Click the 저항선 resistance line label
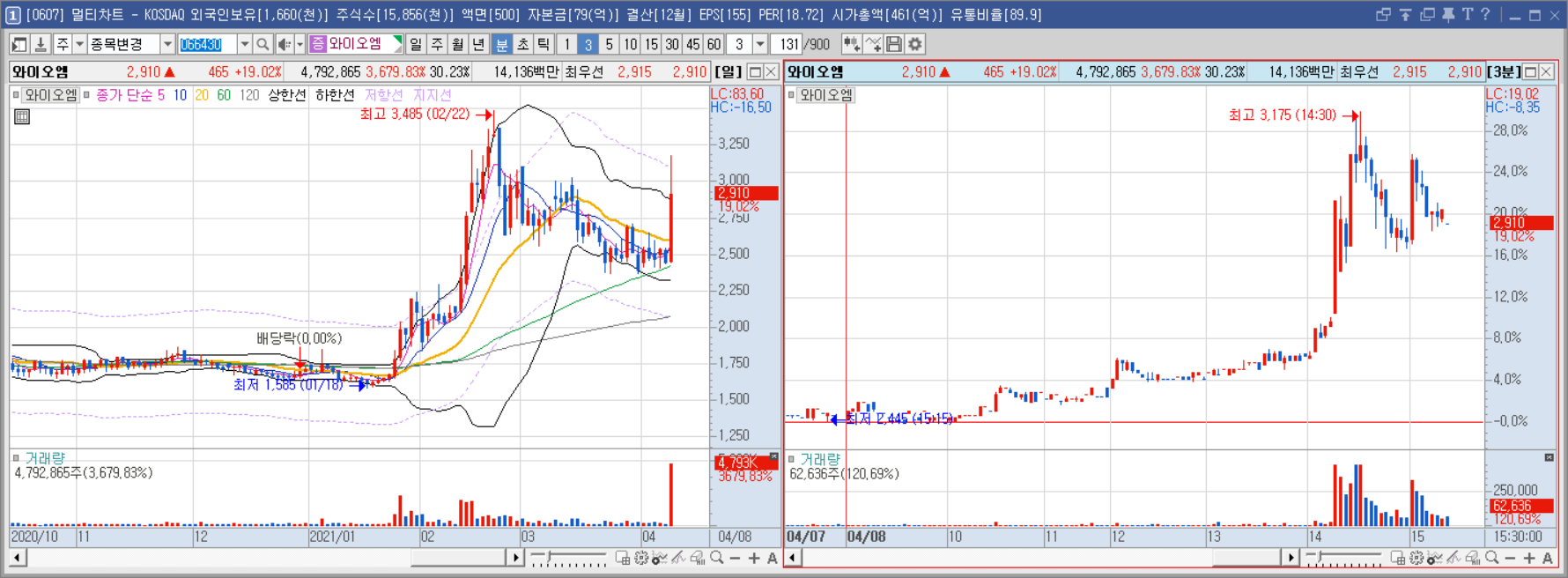Image resolution: width=1568 pixels, height=578 pixels. pyautogui.click(x=384, y=95)
